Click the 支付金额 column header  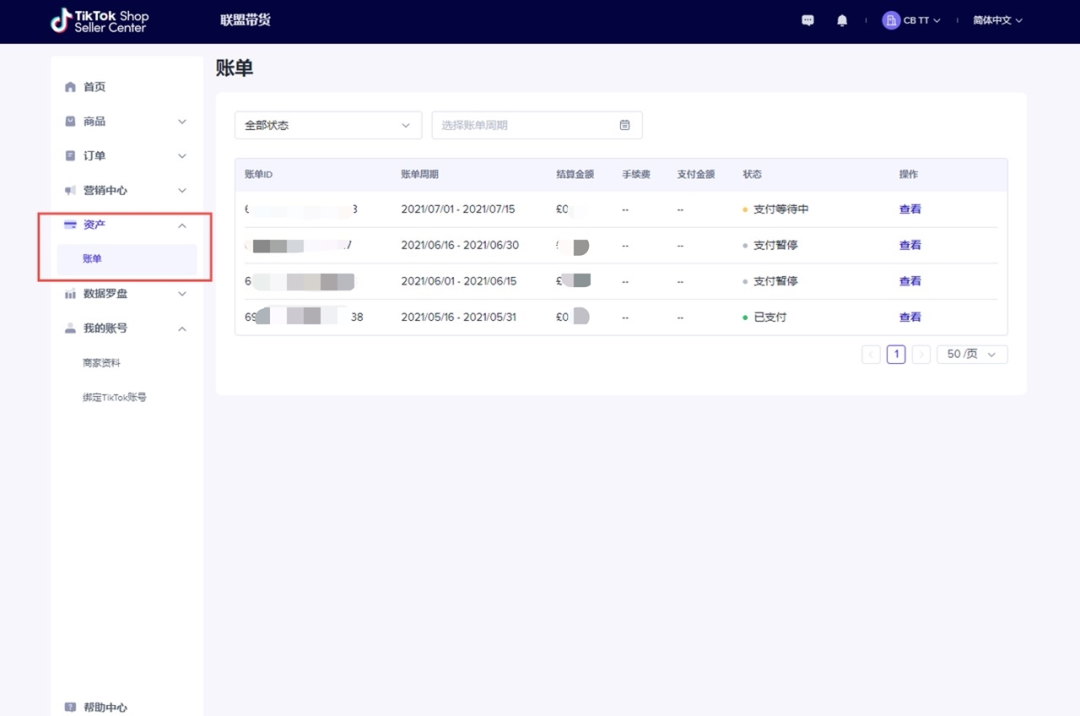(696, 174)
